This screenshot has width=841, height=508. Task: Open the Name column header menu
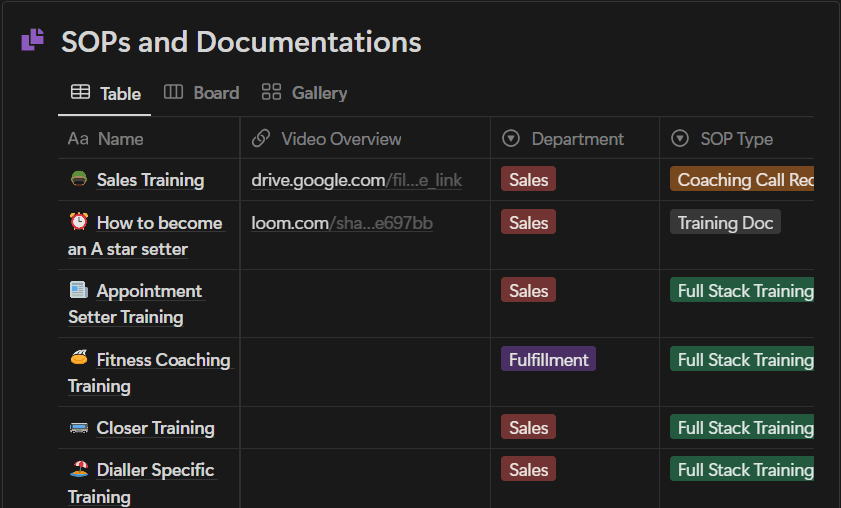pos(149,139)
